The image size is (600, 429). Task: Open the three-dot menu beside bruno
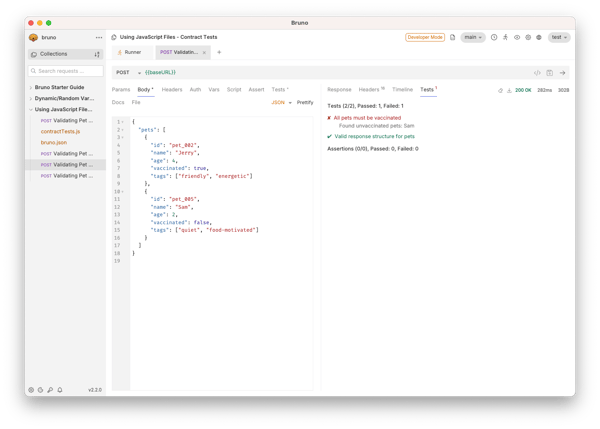click(x=99, y=38)
